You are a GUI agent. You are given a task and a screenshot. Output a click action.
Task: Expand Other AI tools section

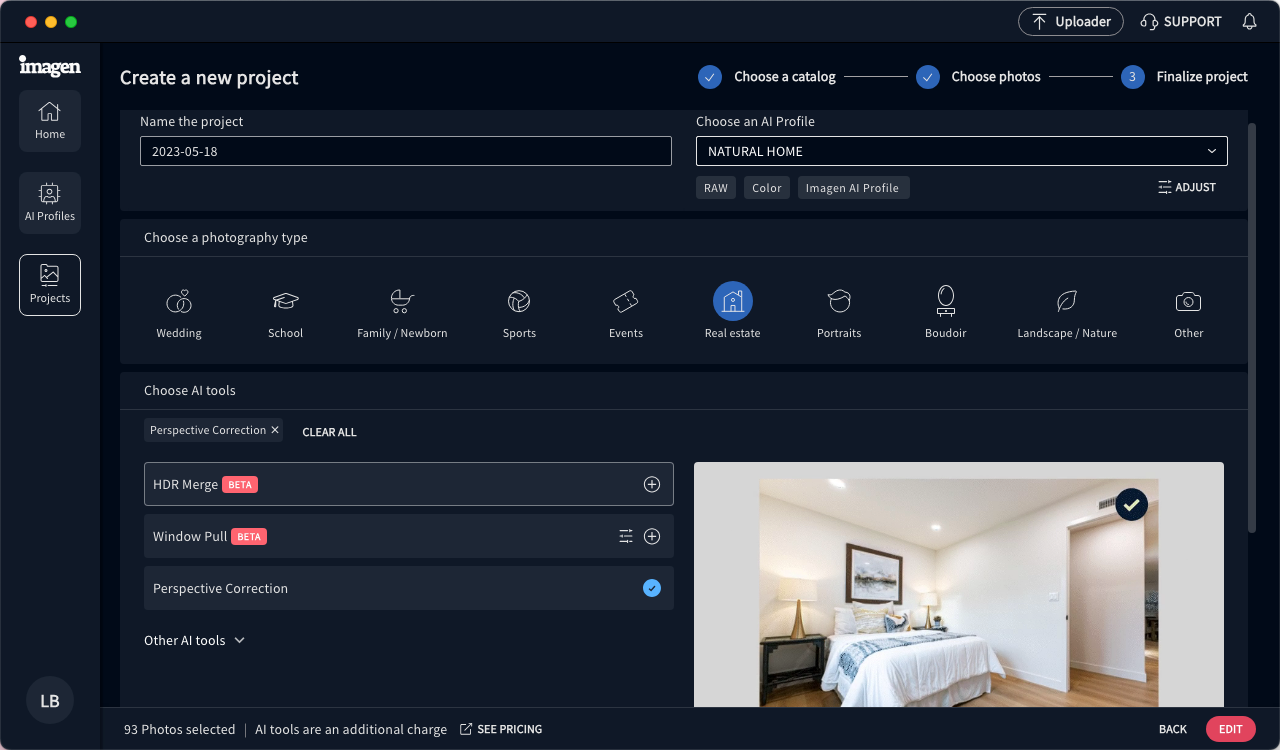tap(195, 641)
